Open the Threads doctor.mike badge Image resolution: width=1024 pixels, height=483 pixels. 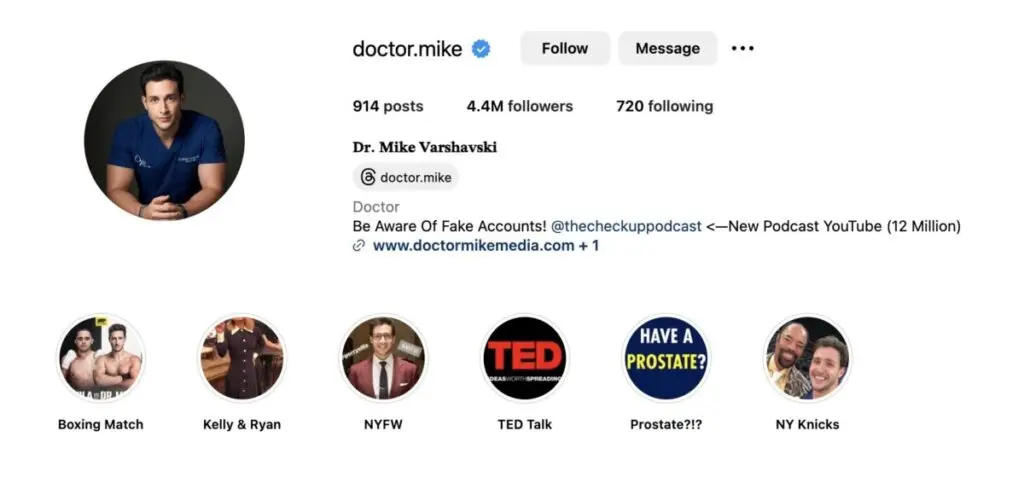[x=406, y=177]
